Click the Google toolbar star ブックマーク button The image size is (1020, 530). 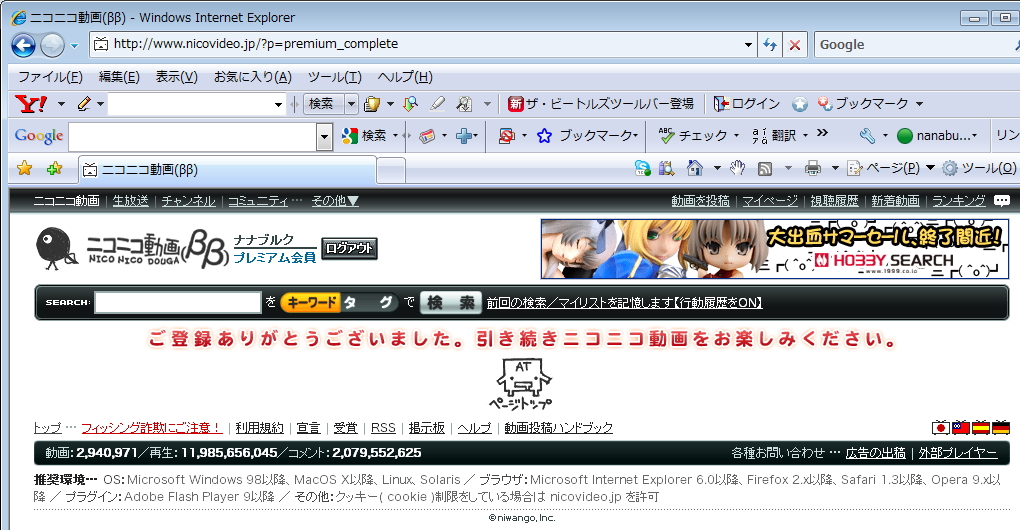click(586, 136)
